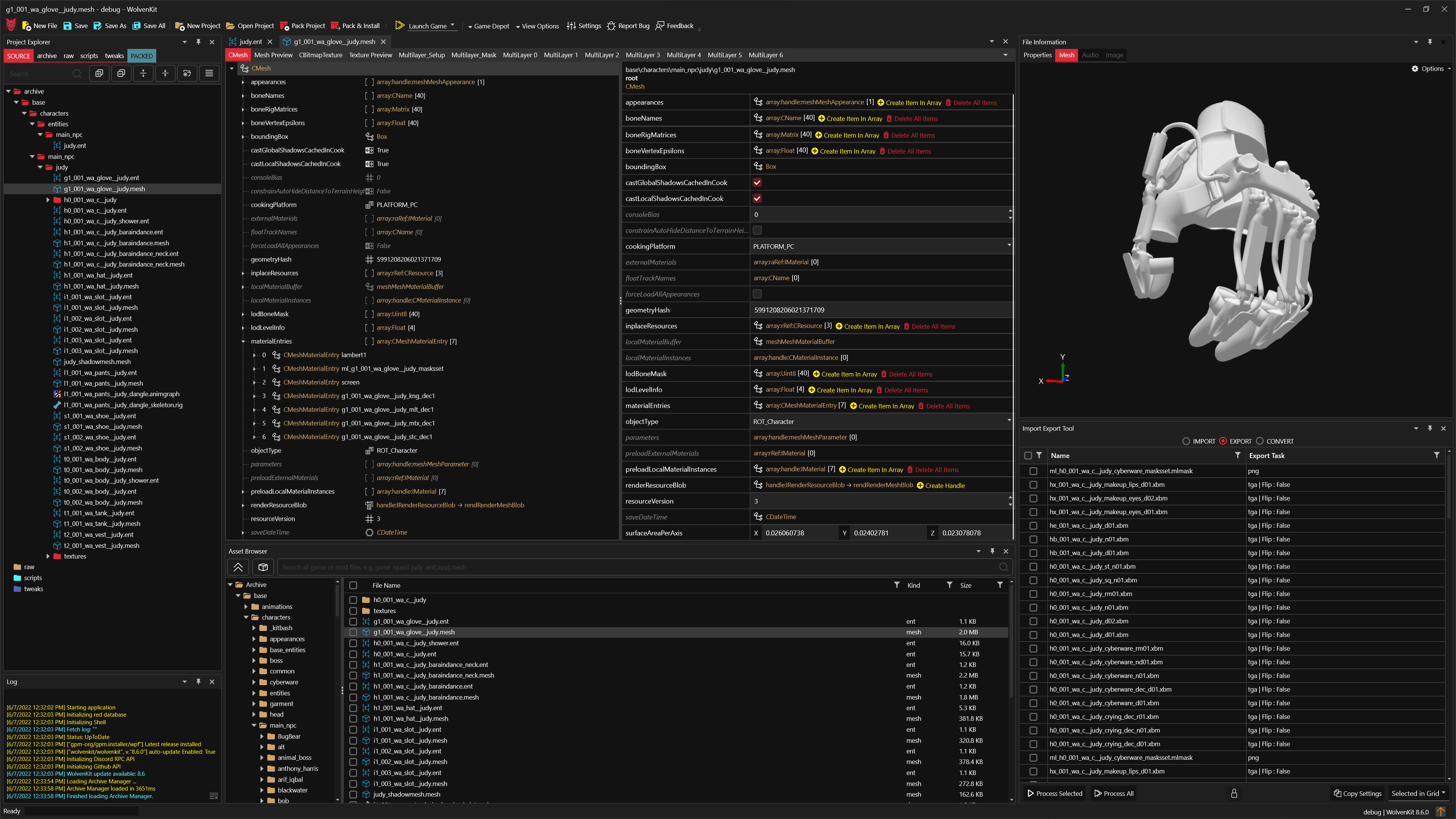The width and height of the screenshot is (1456, 819).
Task: Open the Options gear in File Information
Action: tap(1415, 68)
